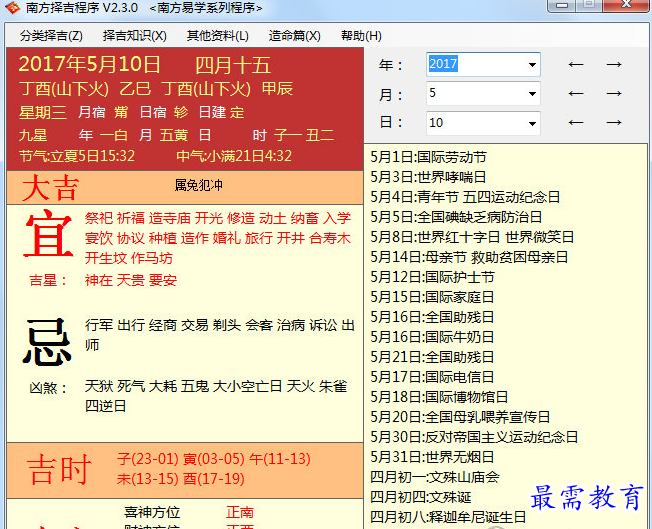Open the 其他资料(L) menu
This screenshot has width=652, height=529.
(x=217, y=36)
